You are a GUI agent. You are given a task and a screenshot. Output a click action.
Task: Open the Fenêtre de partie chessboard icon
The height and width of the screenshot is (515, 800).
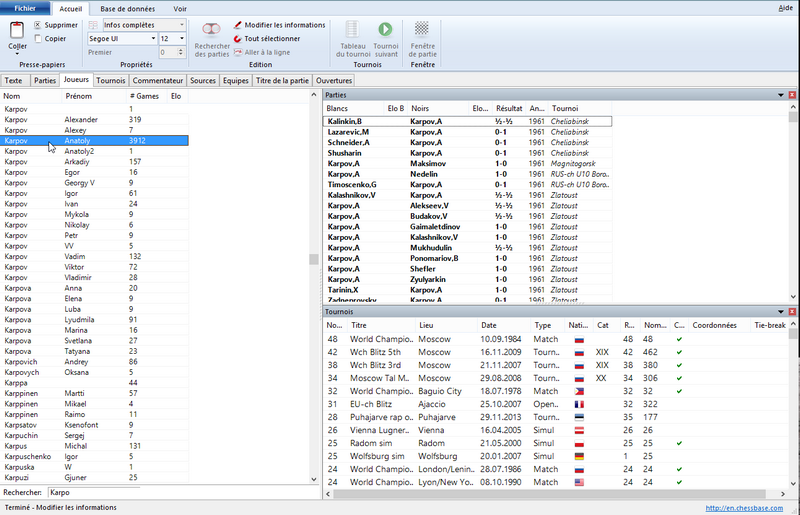[423, 30]
